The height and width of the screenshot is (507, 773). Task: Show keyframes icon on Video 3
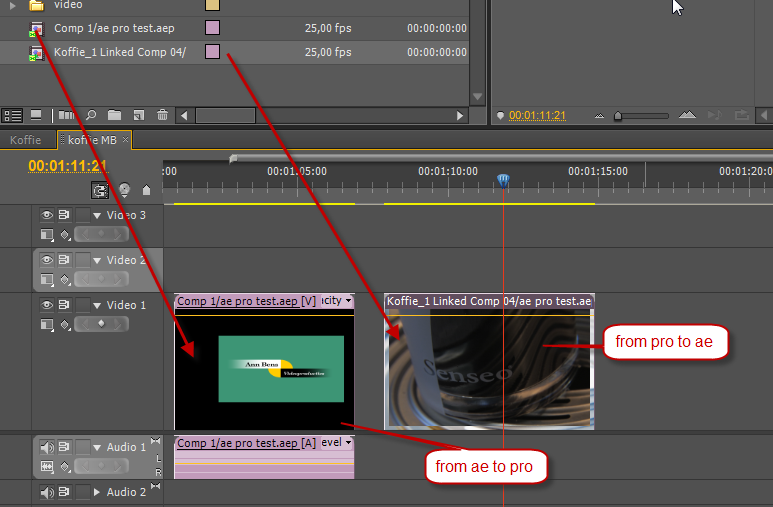(65, 235)
